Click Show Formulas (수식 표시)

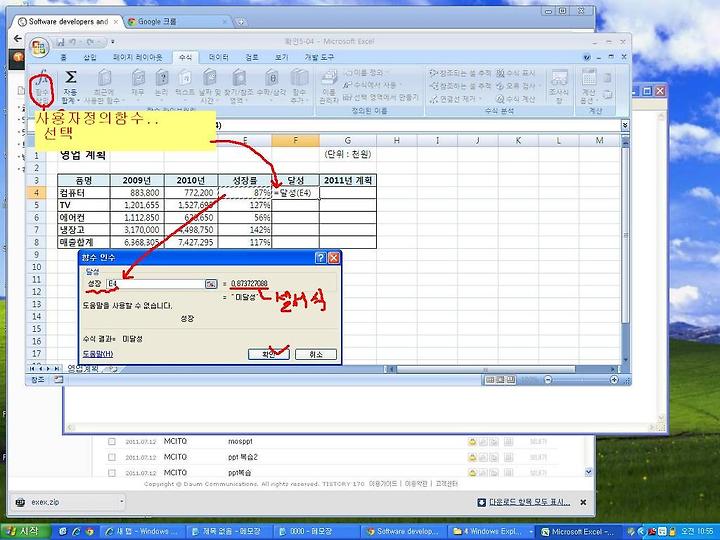[516, 73]
